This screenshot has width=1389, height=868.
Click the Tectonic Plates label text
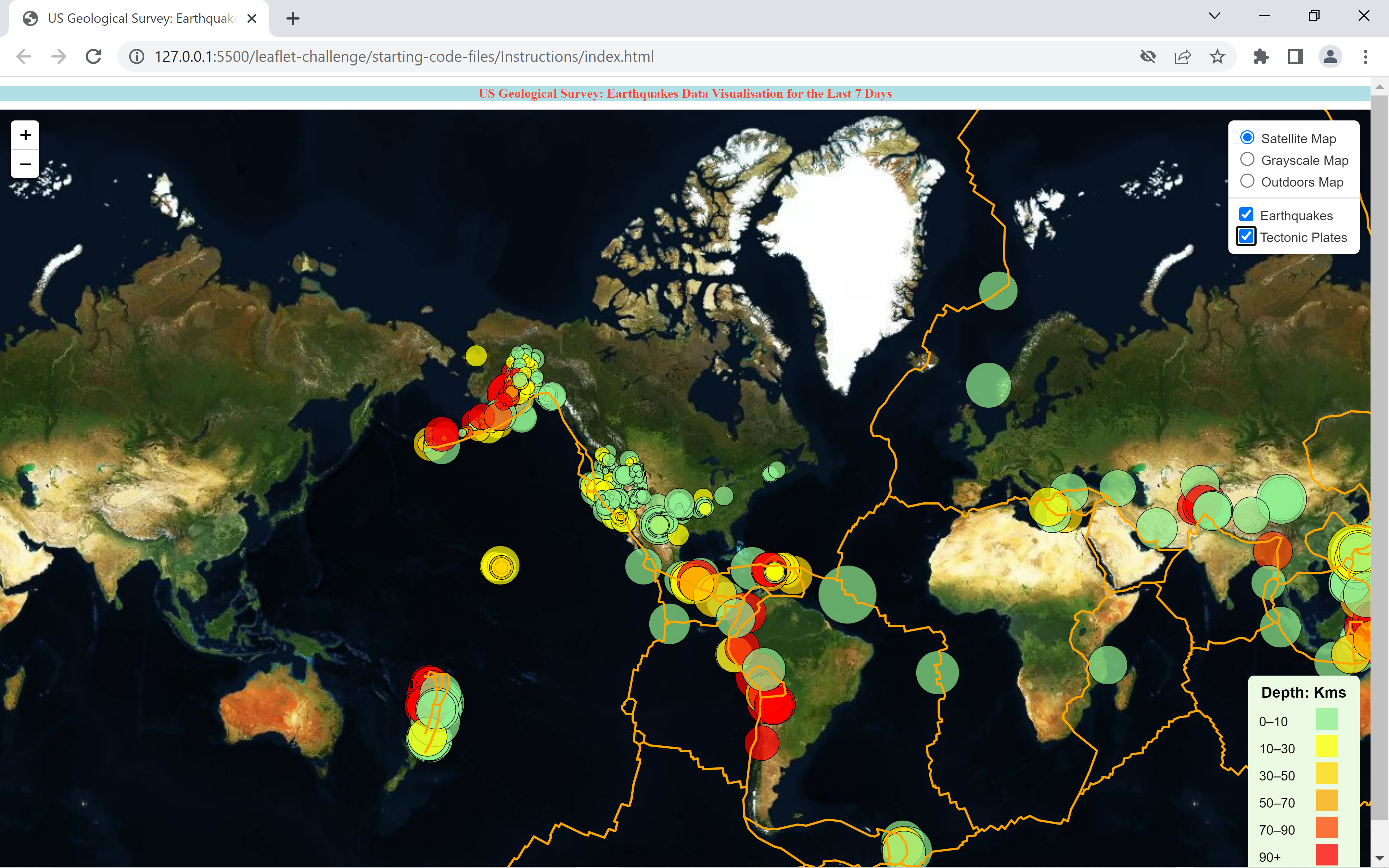tap(1304, 237)
